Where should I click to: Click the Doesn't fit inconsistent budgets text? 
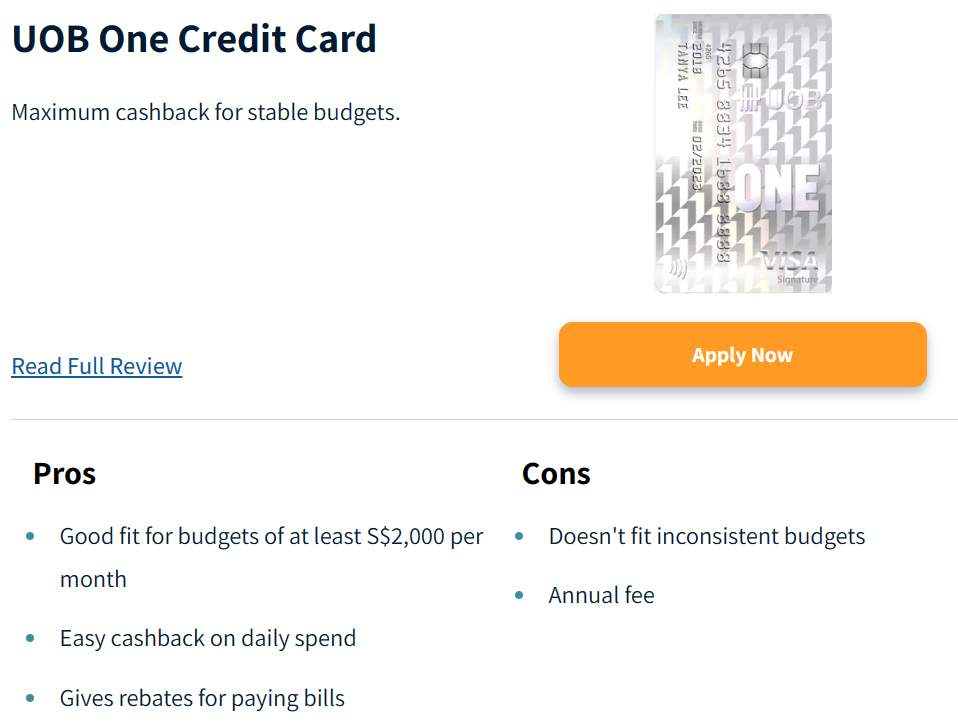(x=706, y=537)
